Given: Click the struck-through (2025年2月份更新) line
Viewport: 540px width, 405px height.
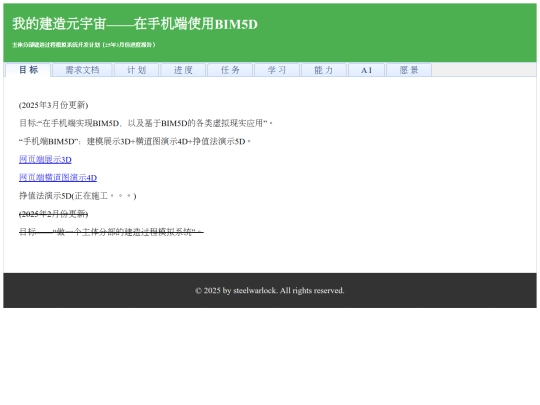Looking at the screenshot, I should (53, 214).
